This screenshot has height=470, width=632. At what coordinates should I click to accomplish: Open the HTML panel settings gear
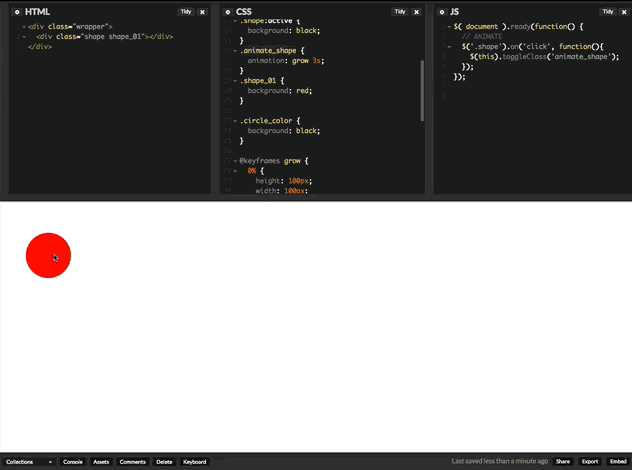[x=17, y=12]
